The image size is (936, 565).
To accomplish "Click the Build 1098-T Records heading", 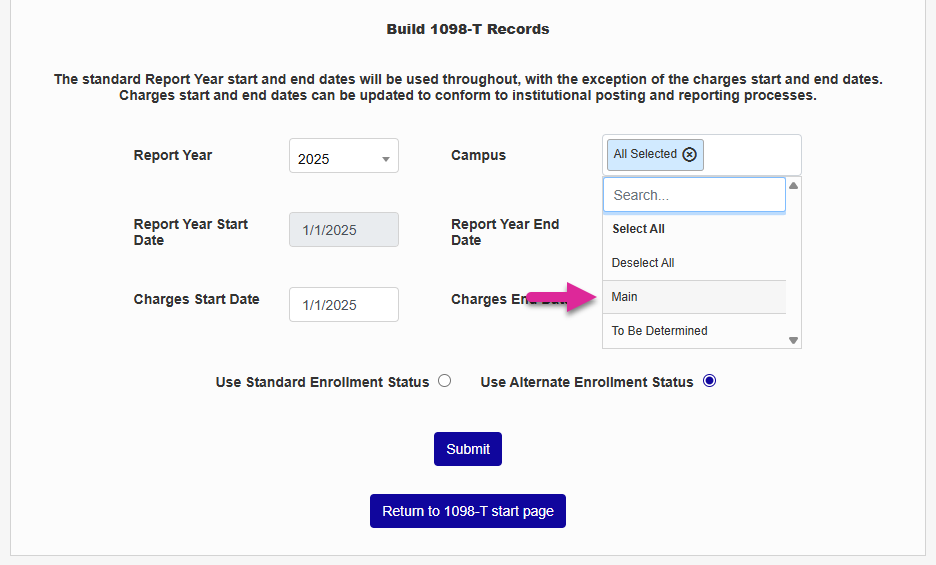I will (x=468, y=29).
